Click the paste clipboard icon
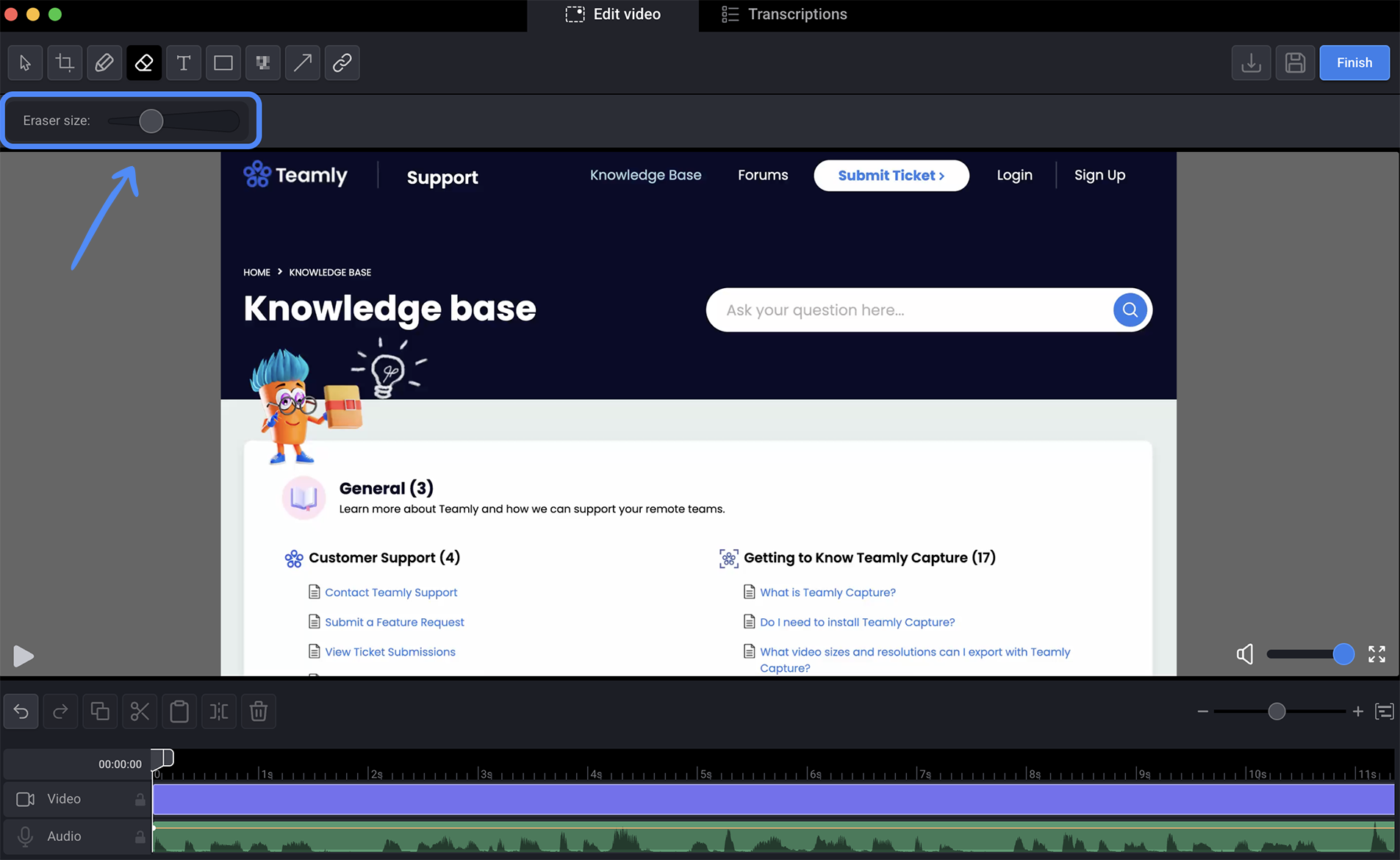1400x860 pixels. [x=179, y=712]
